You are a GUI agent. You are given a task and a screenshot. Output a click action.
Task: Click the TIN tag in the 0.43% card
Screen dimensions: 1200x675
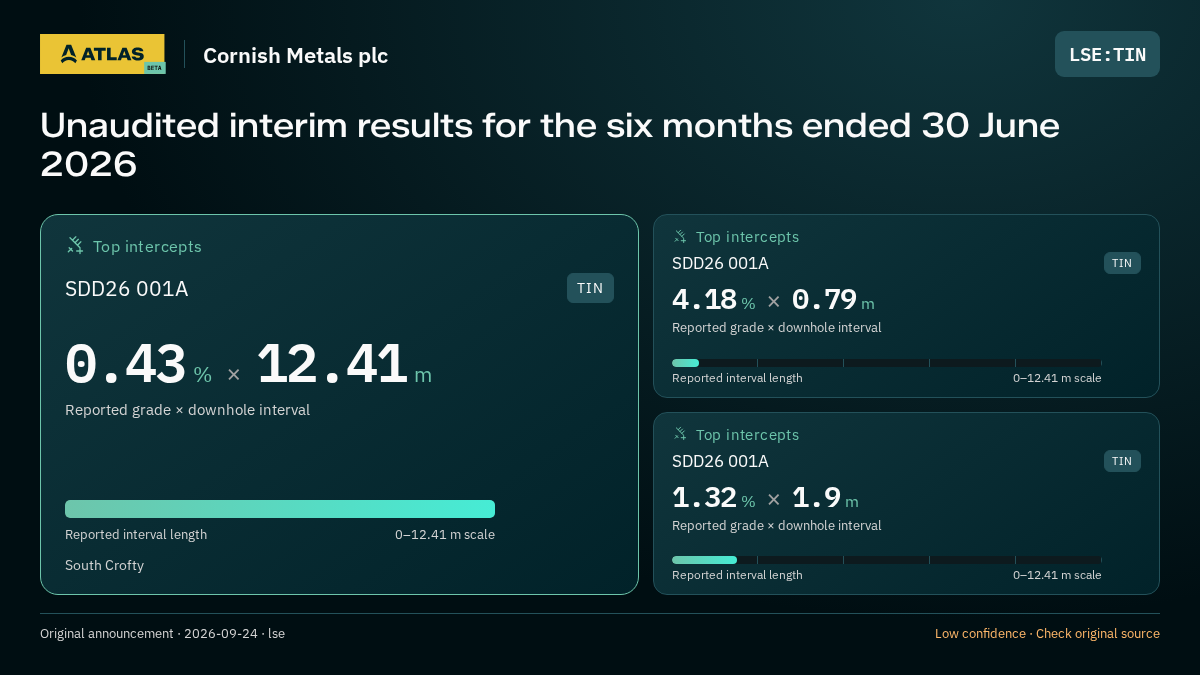click(x=590, y=288)
